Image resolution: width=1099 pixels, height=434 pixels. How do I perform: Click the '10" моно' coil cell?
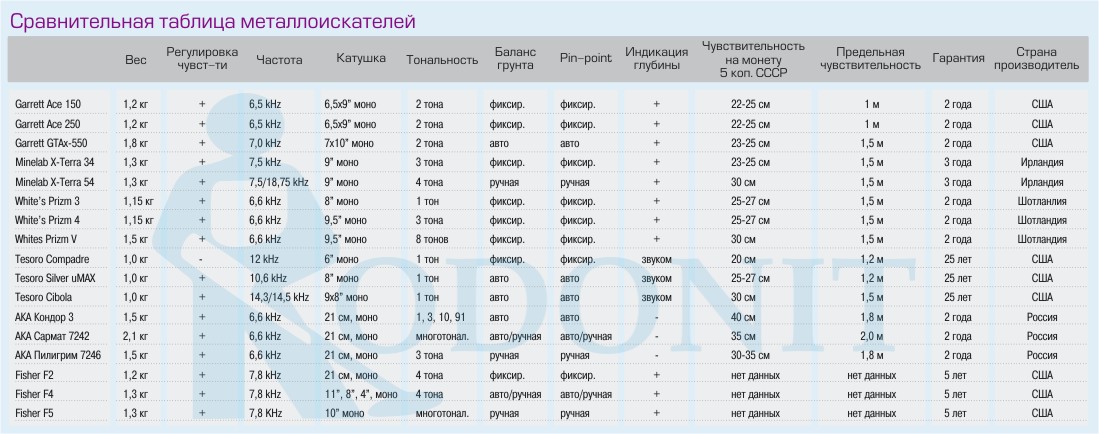pos(344,414)
